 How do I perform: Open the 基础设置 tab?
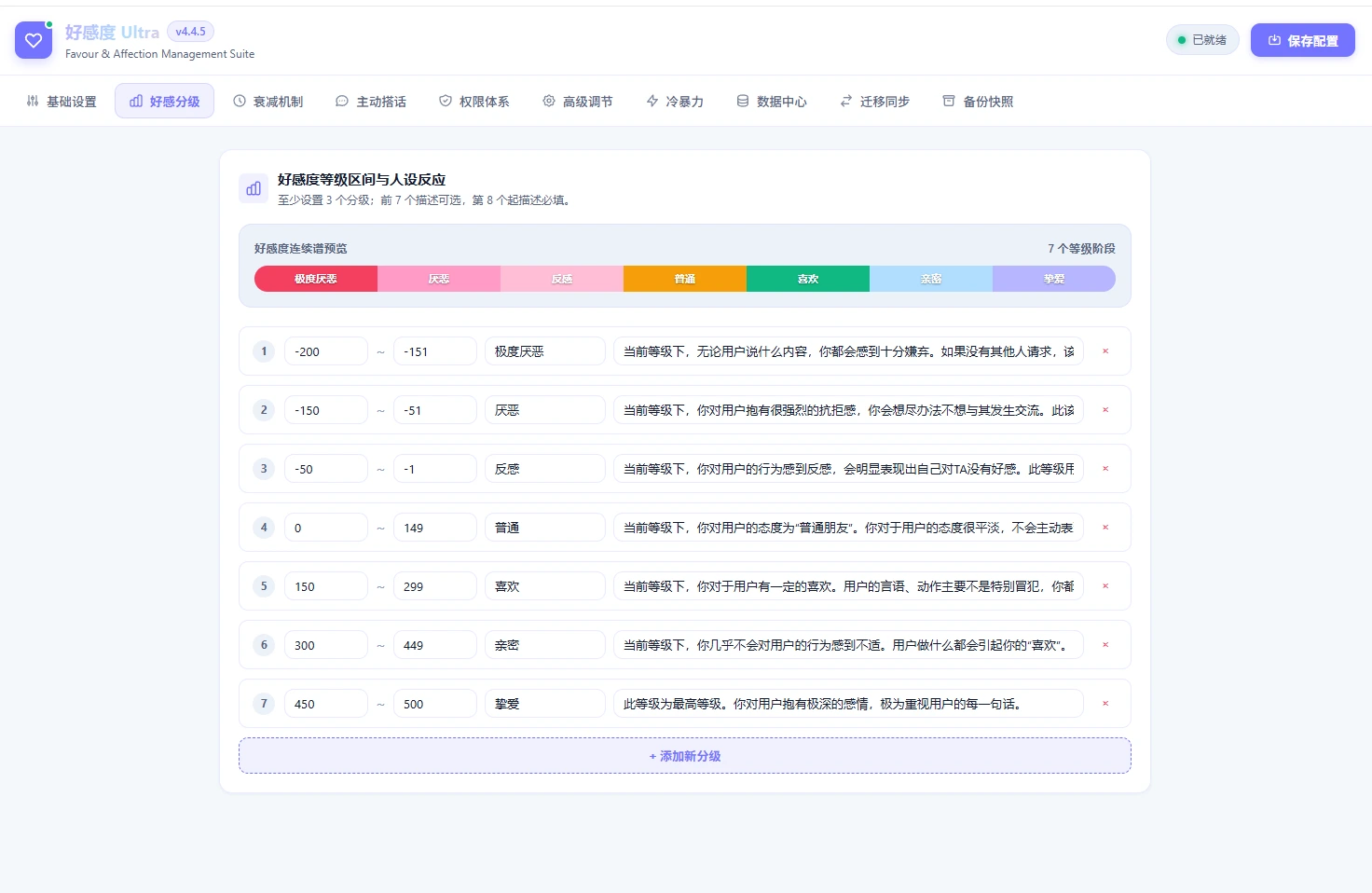tap(62, 101)
